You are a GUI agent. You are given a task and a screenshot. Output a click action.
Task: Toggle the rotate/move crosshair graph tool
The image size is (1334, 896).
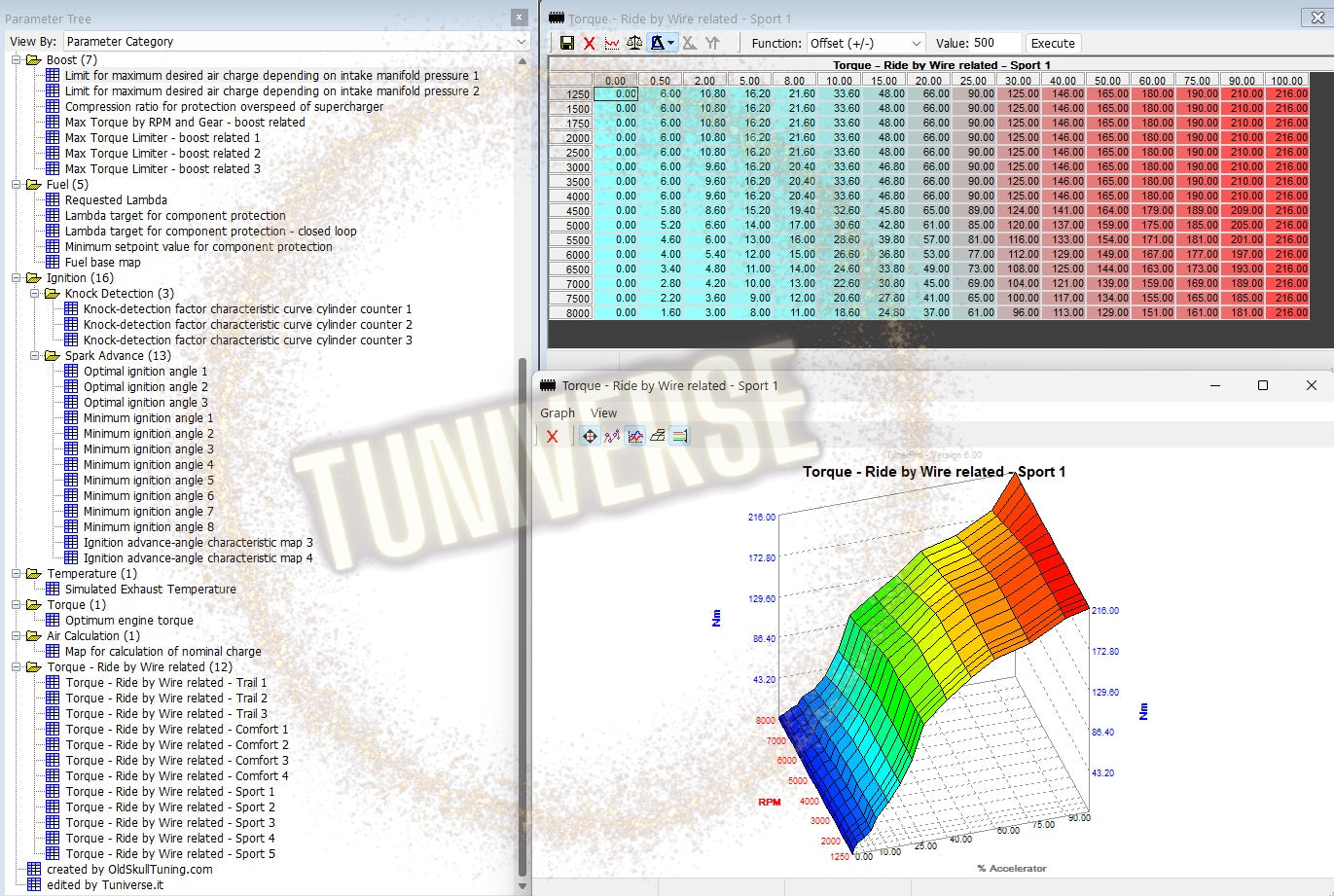pos(590,436)
